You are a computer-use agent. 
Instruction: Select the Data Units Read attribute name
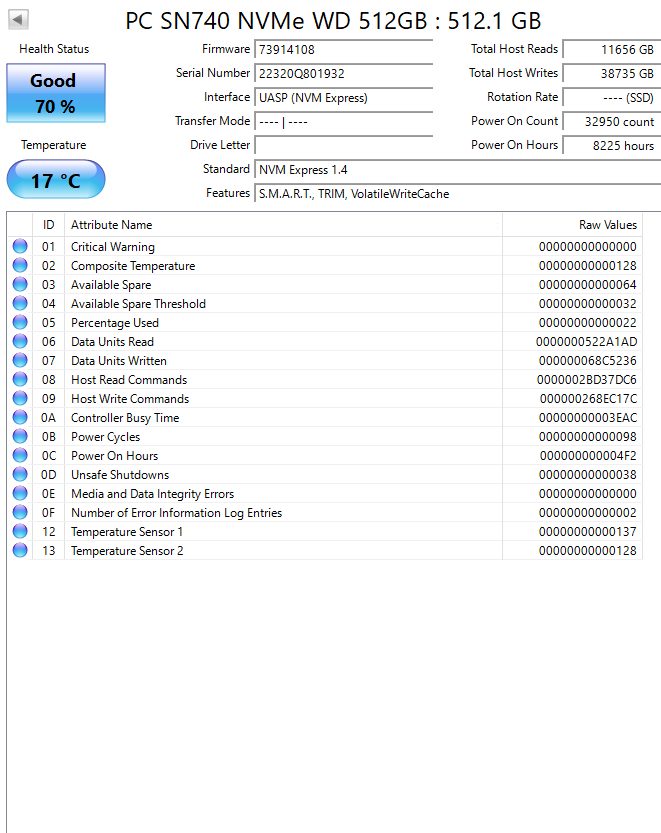pos(112,342)
